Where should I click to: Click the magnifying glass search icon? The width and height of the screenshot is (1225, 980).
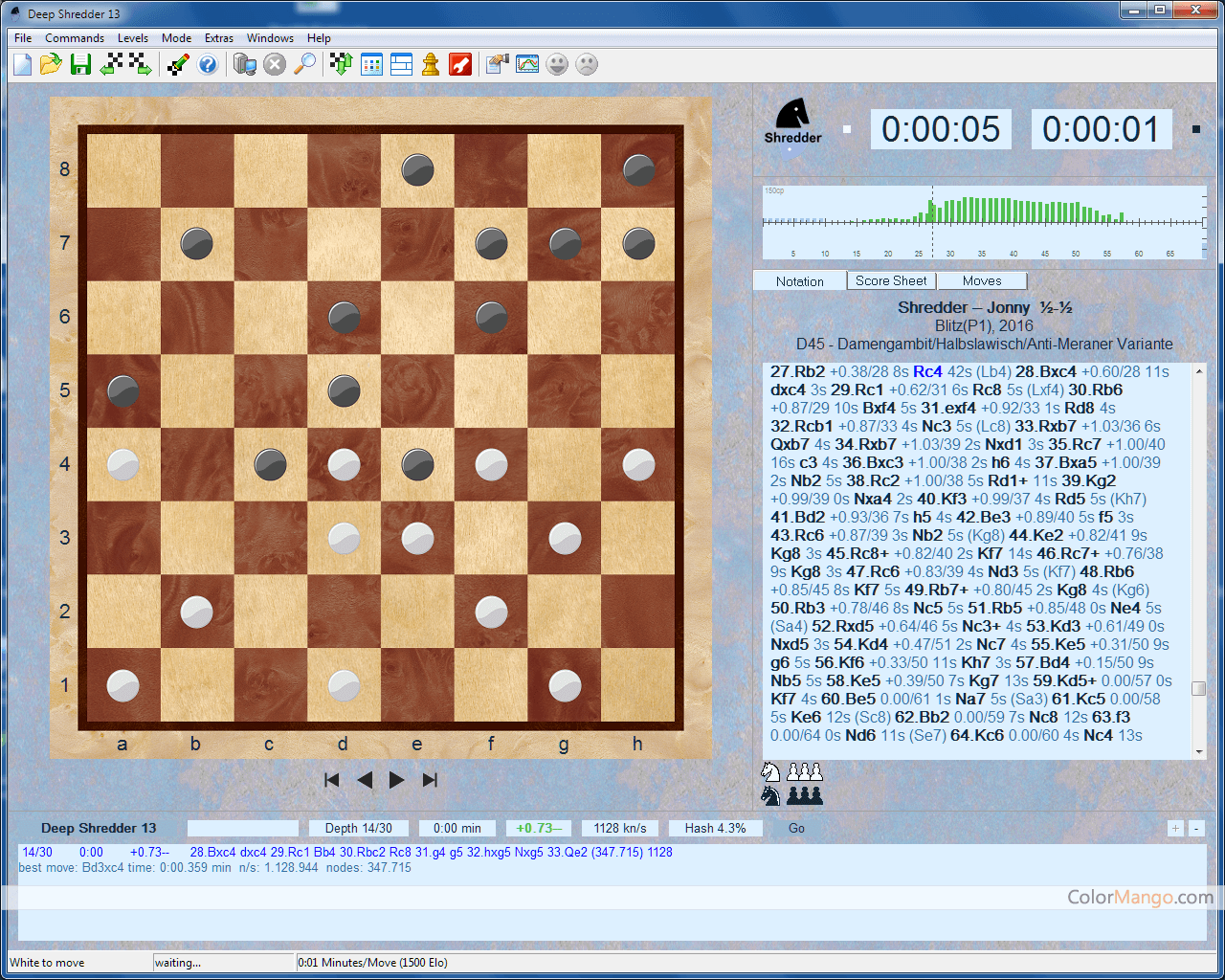pyautogui.click(x=304, y=64)
